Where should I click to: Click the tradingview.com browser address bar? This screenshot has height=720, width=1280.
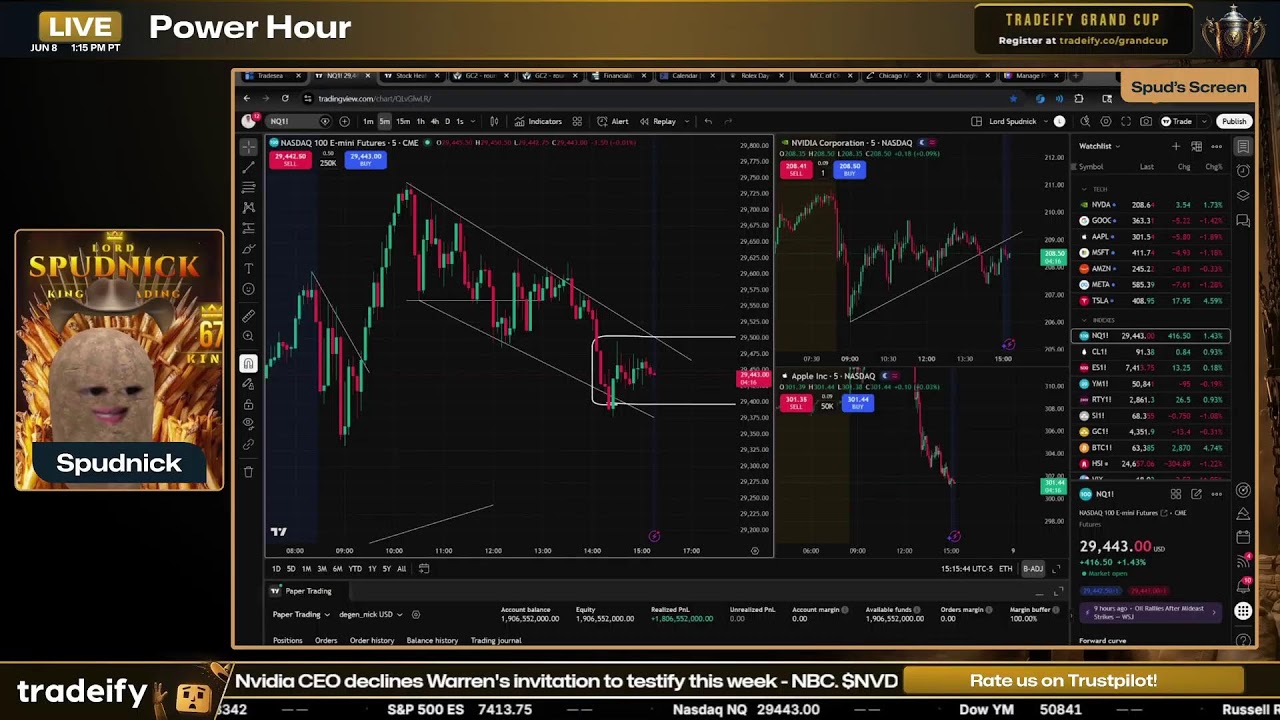coord(660,98)
